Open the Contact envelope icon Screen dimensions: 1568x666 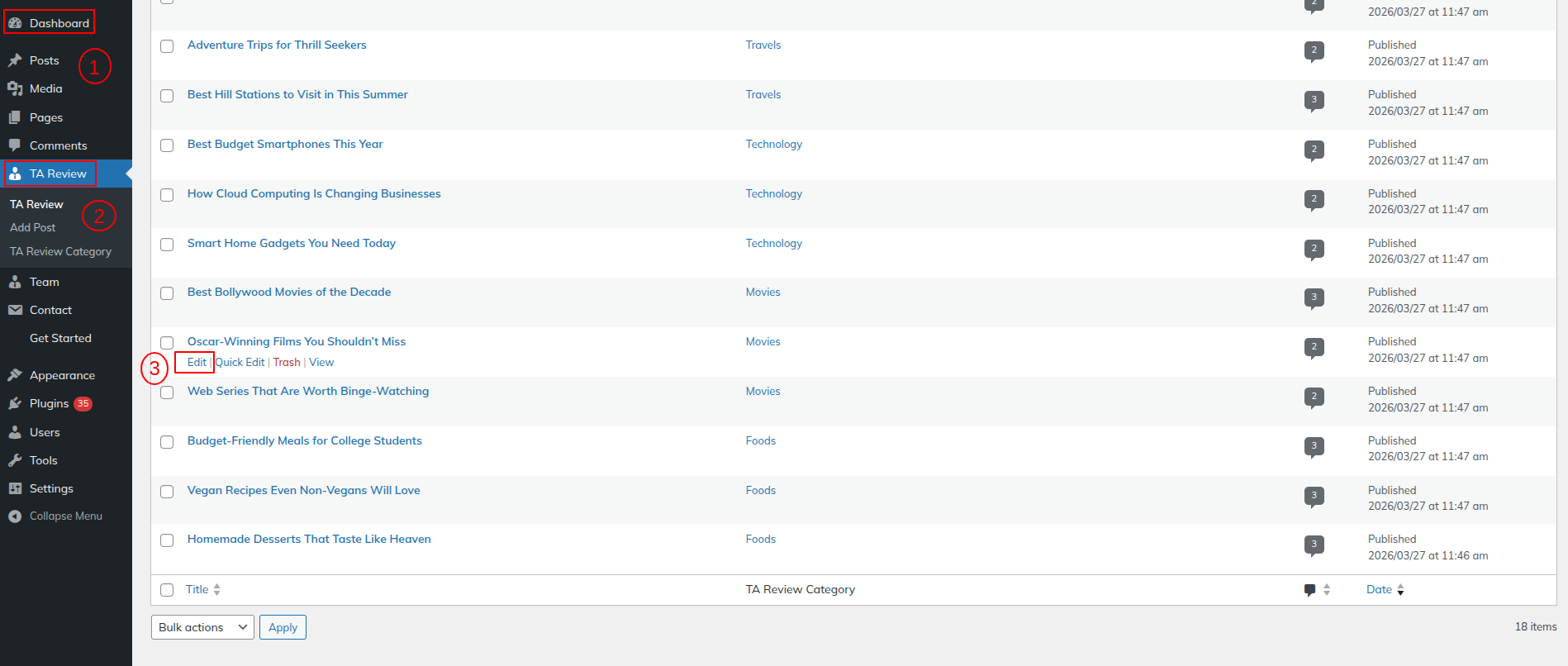tap(15, 310)
